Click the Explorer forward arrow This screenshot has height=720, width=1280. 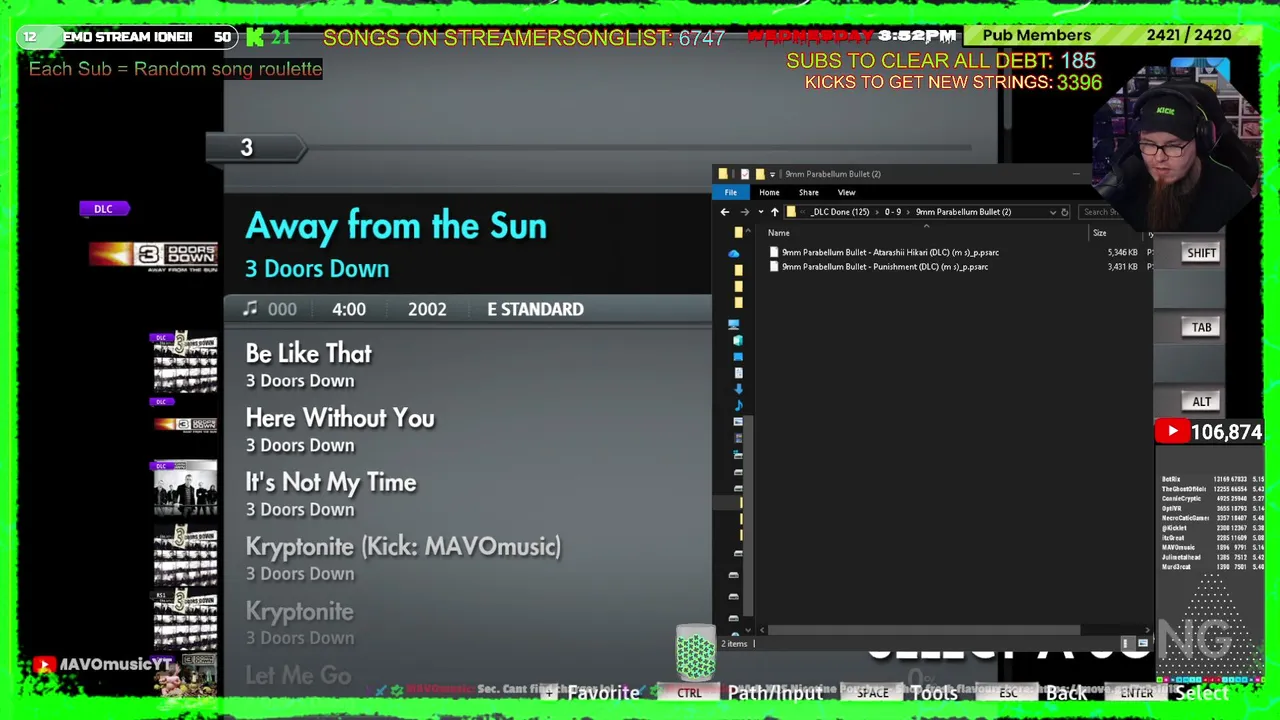[745, 212]
